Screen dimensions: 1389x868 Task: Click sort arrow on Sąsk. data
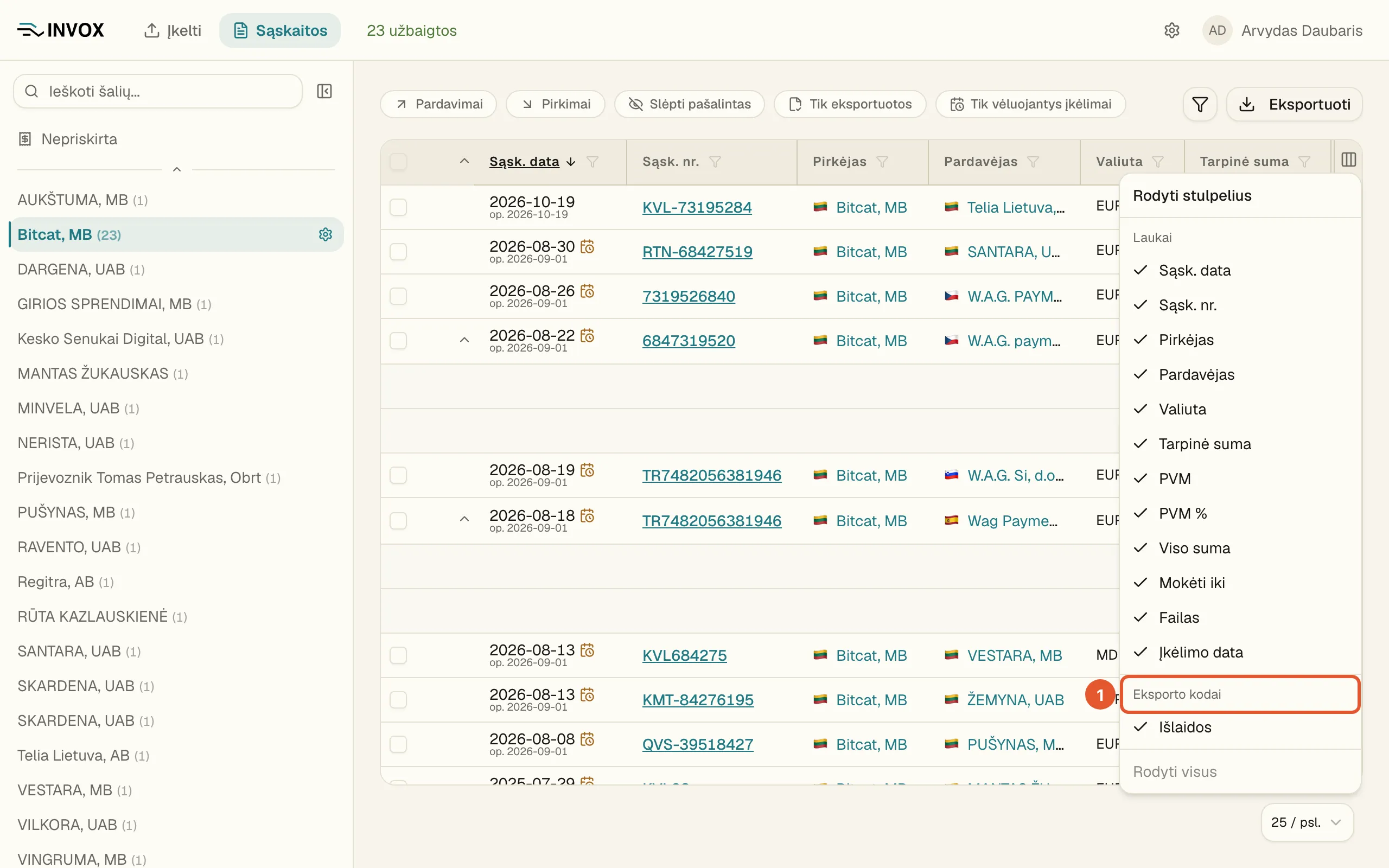pos(571,162)
